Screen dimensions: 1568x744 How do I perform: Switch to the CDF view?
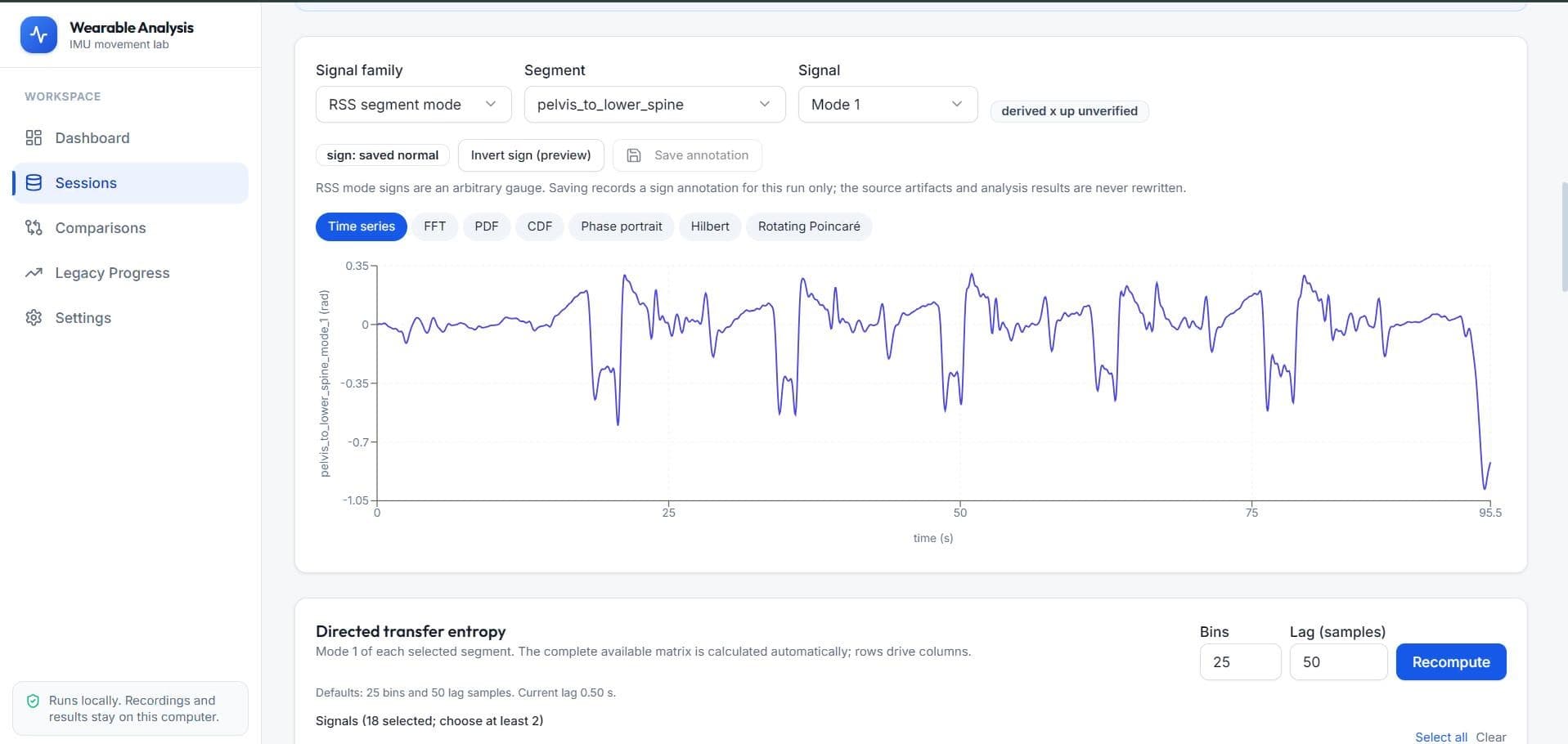[540, 226]
